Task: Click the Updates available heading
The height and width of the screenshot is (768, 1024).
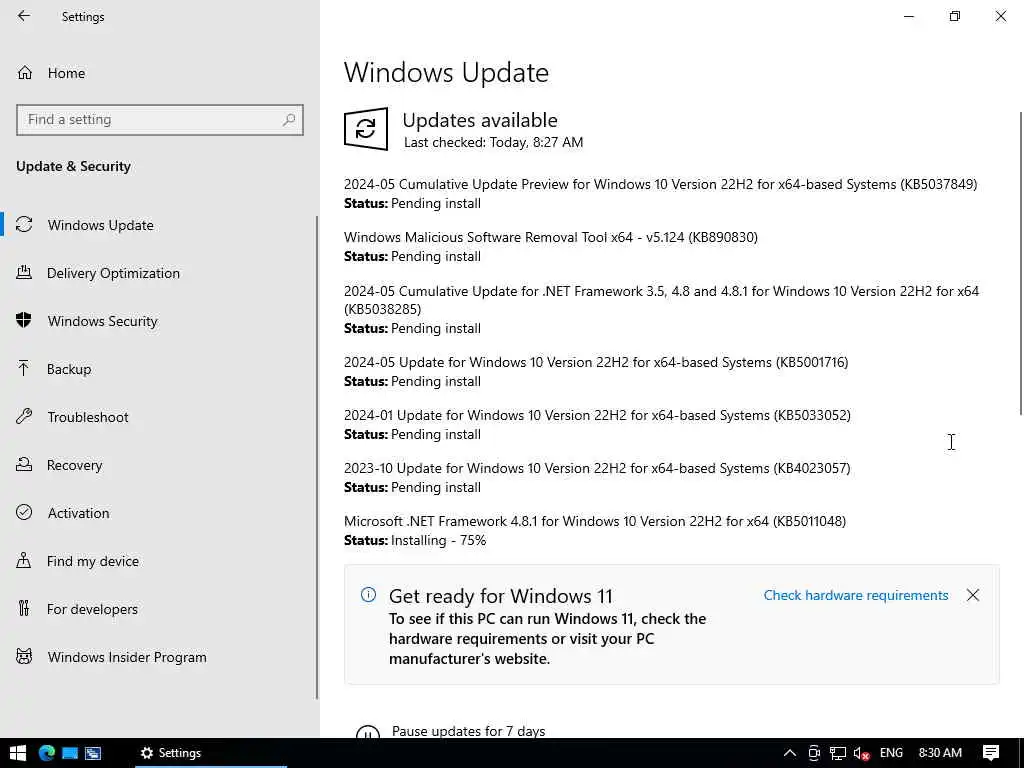Action: tap(480, 120)
